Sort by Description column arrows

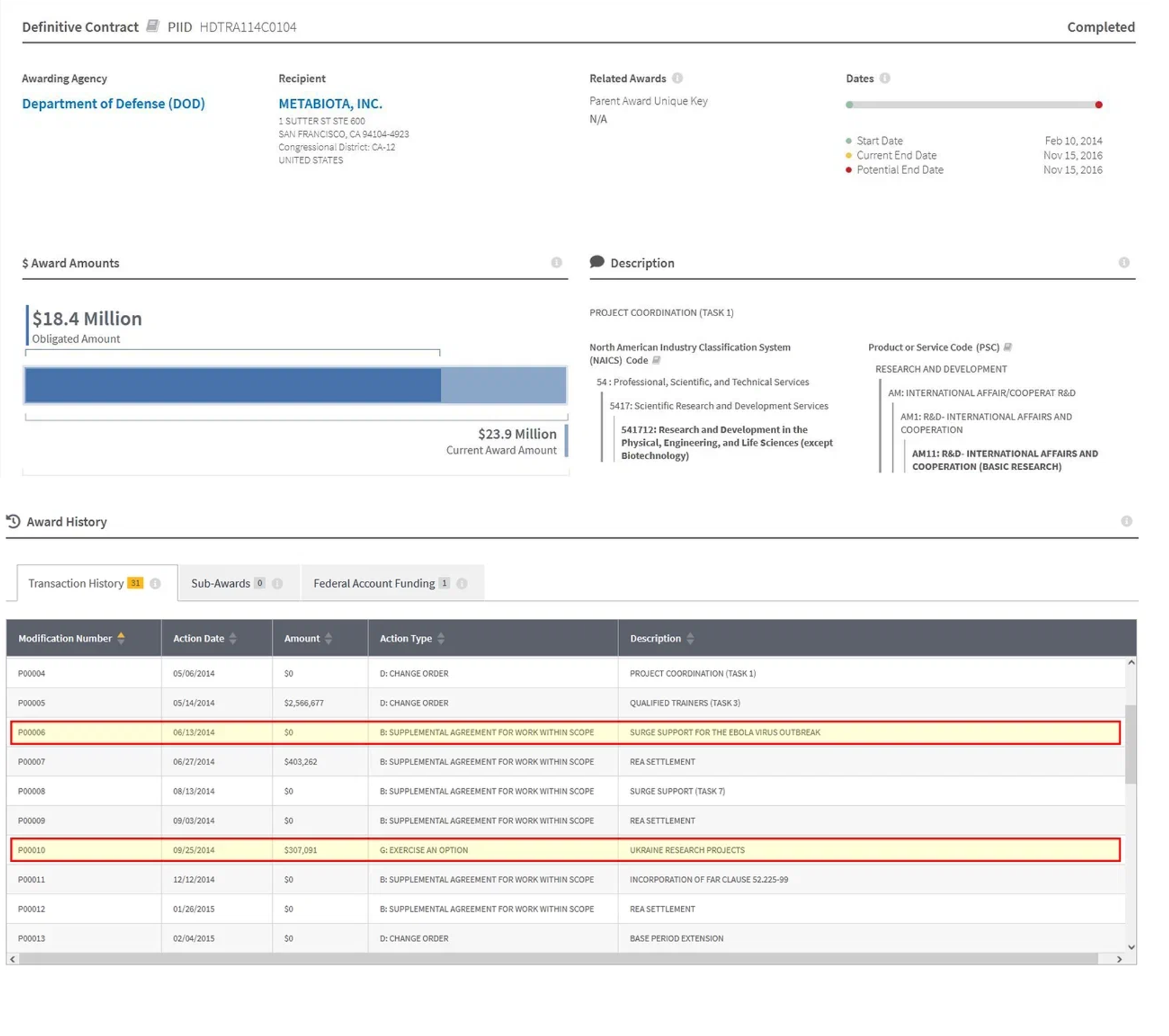pyautogui.click(x=690, y=638)
